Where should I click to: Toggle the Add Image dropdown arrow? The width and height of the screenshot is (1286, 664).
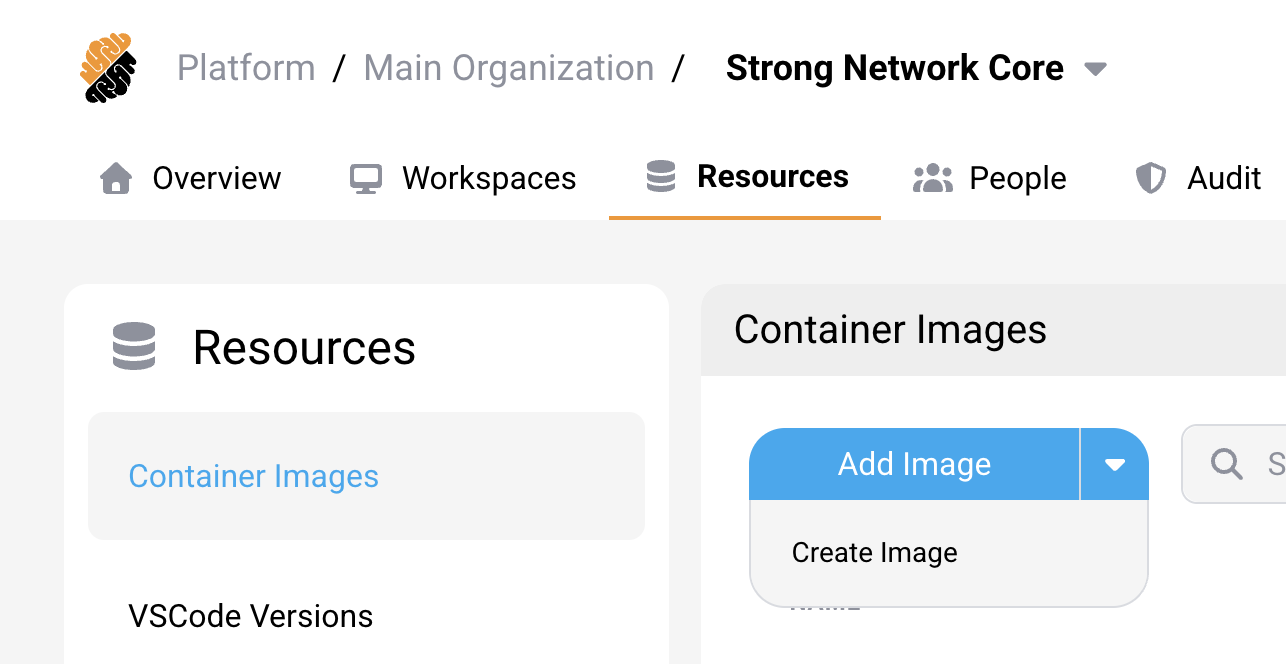click(x=1115, y=464)
